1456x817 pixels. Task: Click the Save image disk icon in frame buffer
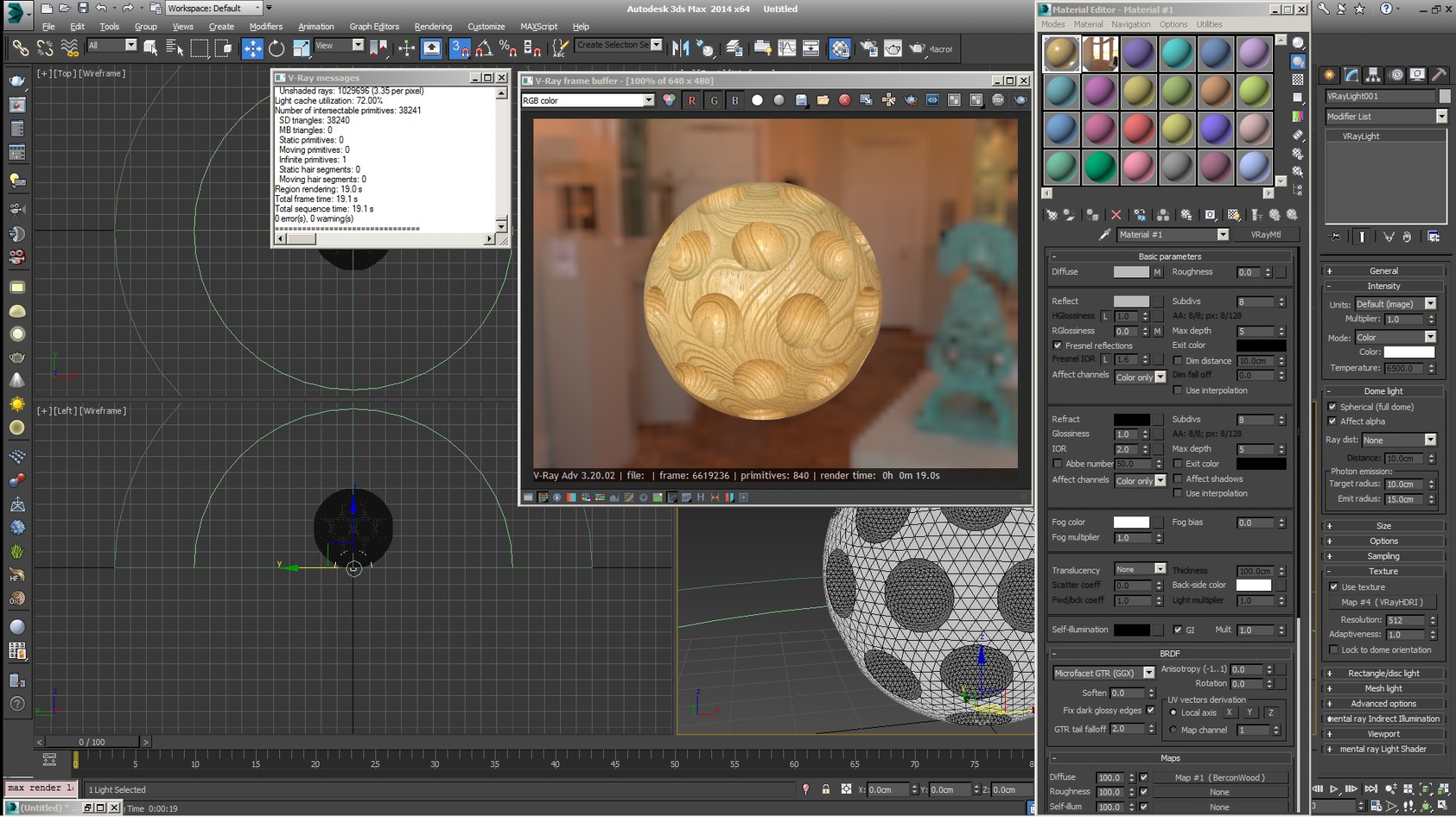801,100
